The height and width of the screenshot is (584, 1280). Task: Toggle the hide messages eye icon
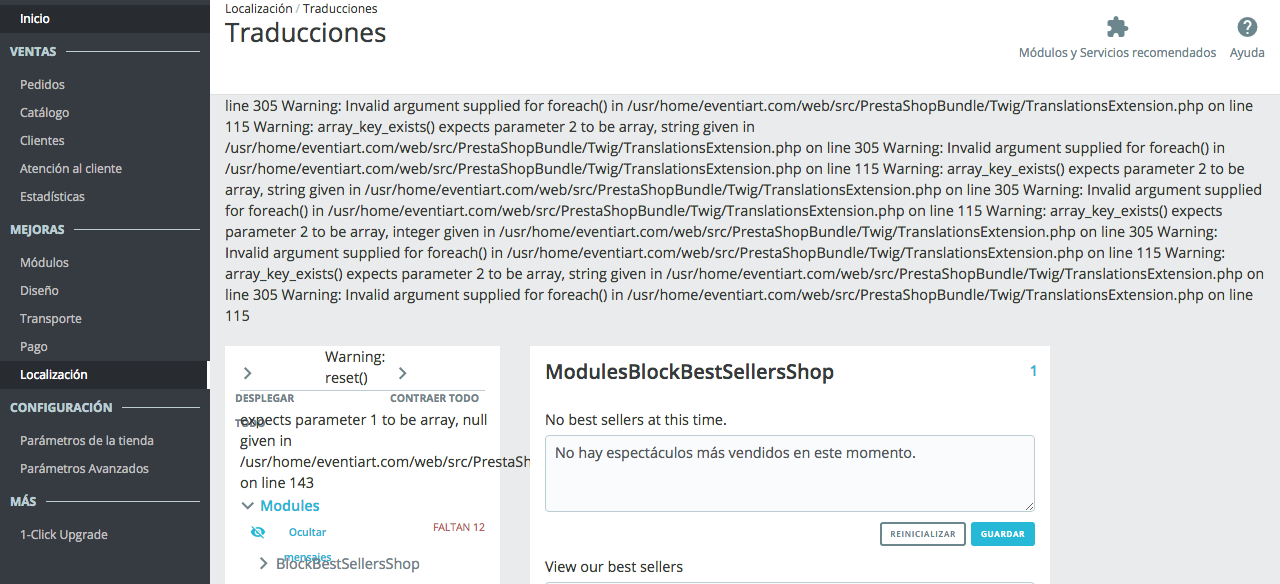pyautogui.click(x=258, y=532)
